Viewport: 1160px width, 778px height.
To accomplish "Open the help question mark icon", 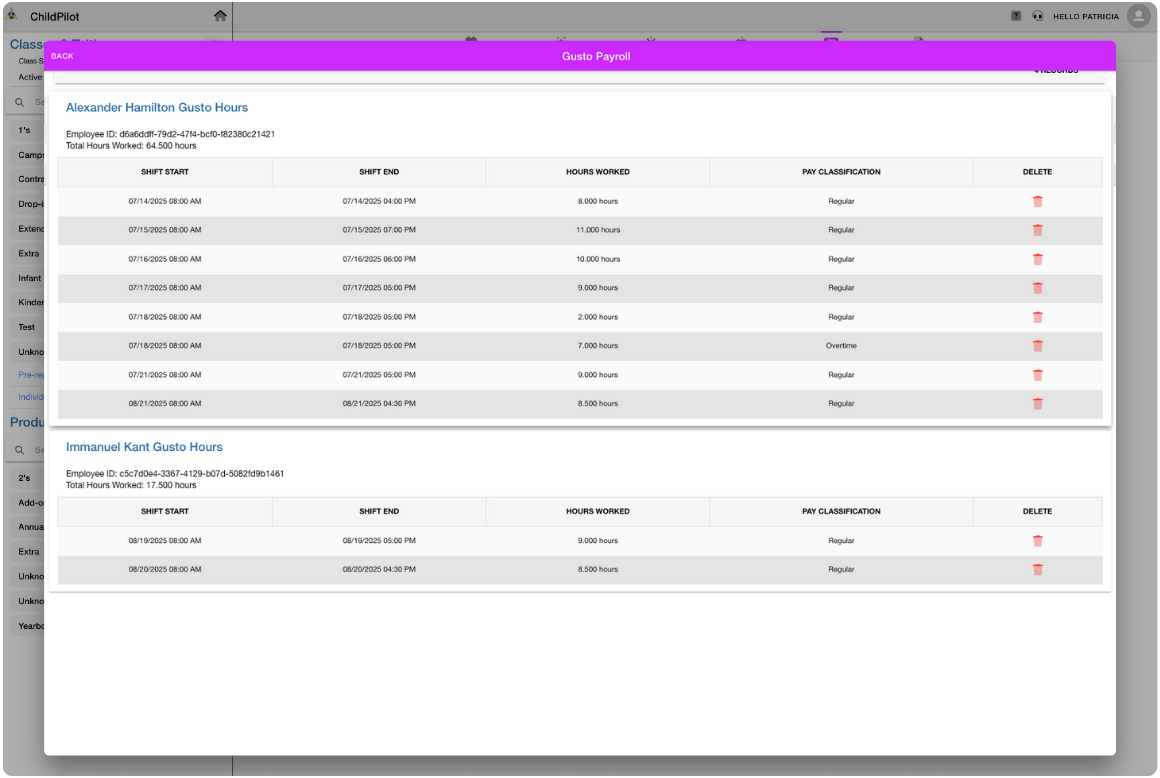I will 1016,16.
